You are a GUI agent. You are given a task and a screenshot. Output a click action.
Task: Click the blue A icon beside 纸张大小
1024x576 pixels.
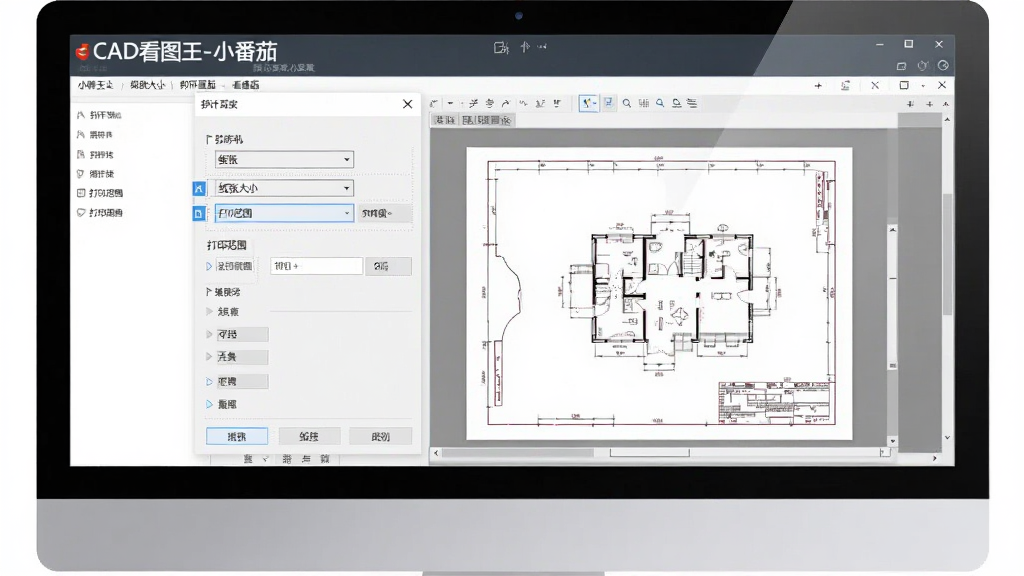(x=199, y=189)
